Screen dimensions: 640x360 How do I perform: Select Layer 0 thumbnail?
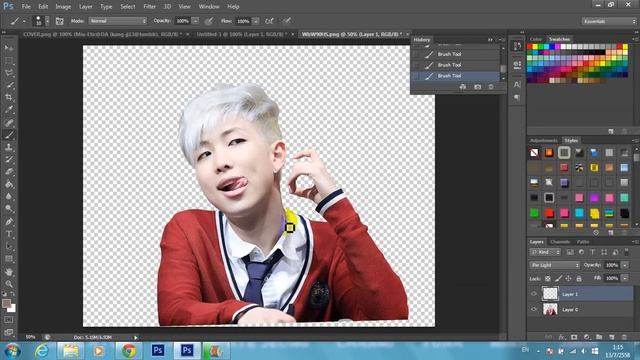550,309
